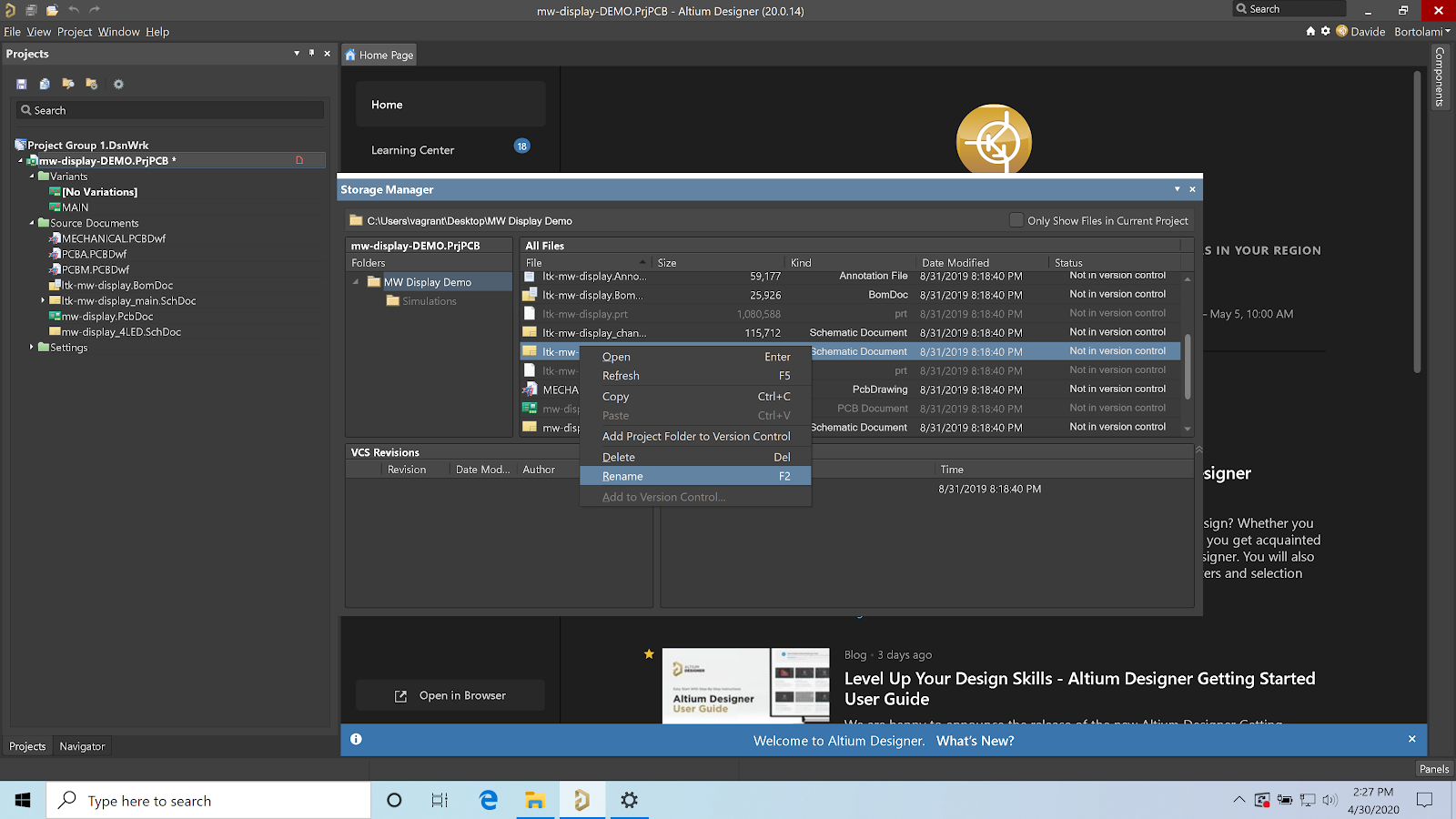1456x819 pixels.
Task: Collapse MW Display Demo folder in Storage Manager
Action: (356, 282)
